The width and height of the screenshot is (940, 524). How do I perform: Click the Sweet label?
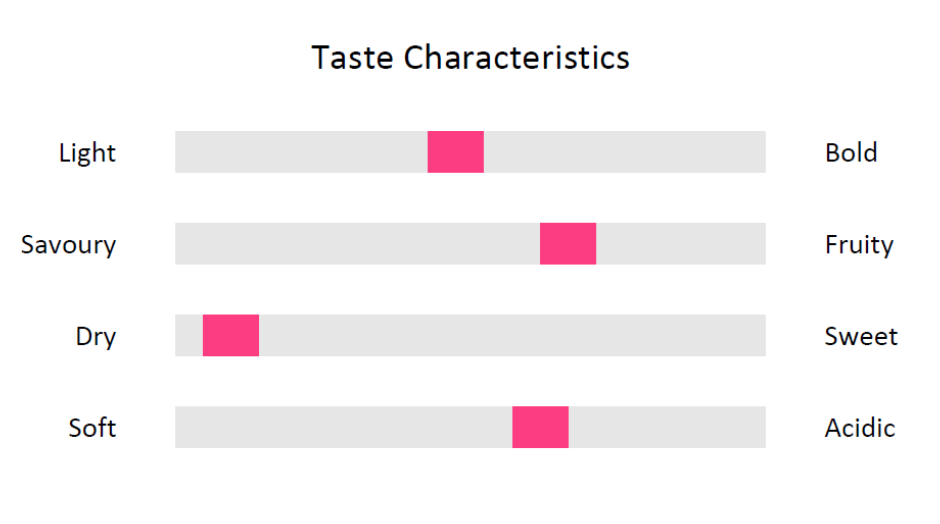pos(861,336)
